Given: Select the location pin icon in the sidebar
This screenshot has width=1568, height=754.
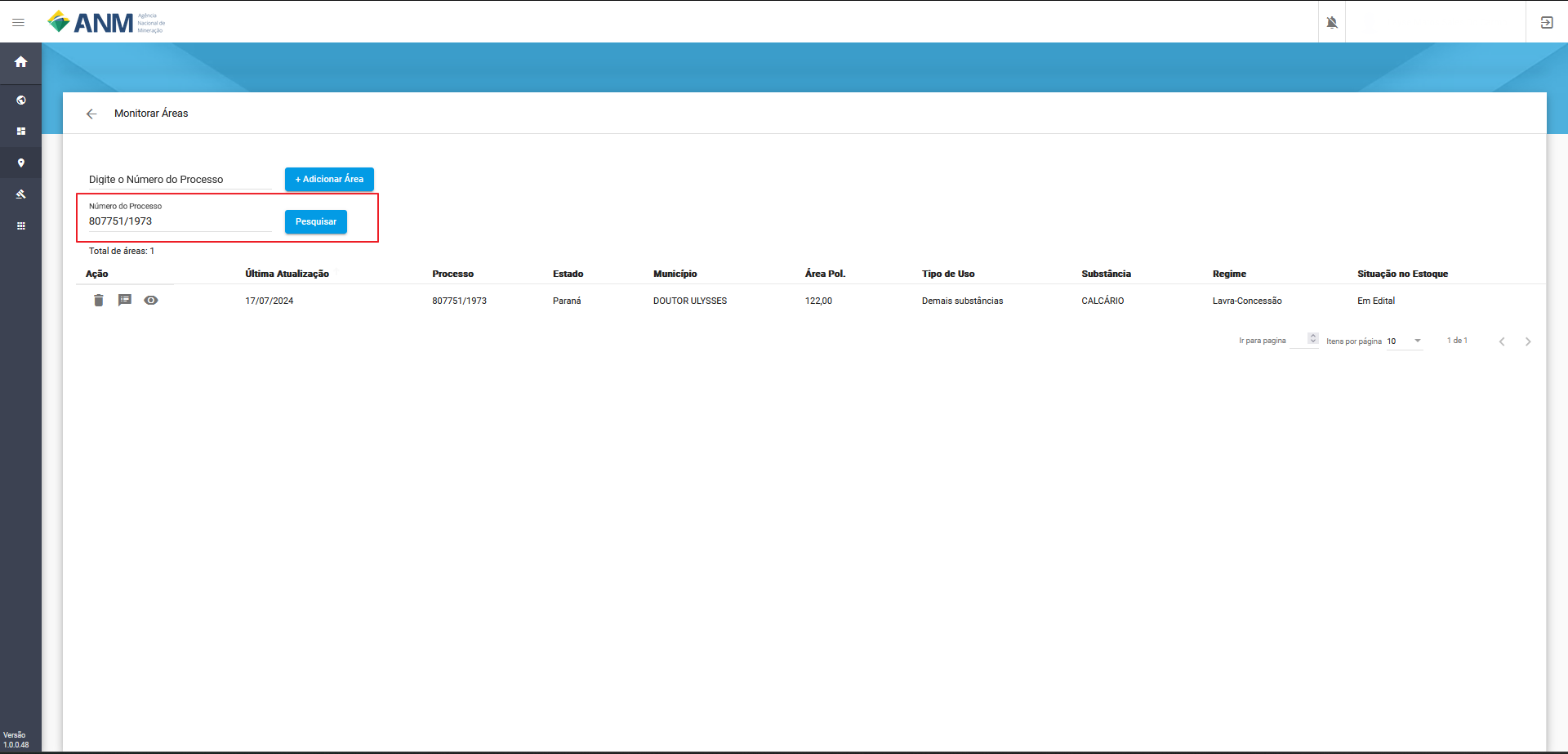Looking at the screenshot, I should 20,163.
